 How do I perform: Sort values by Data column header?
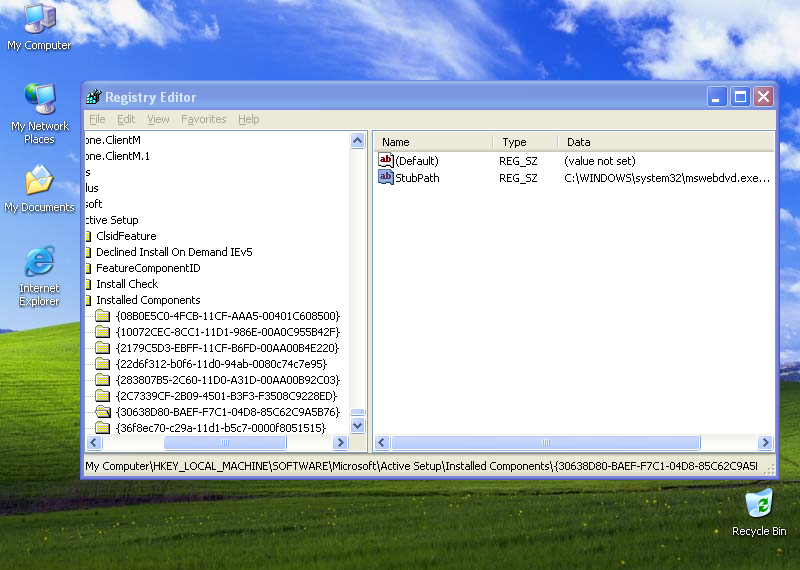point(666,142)
